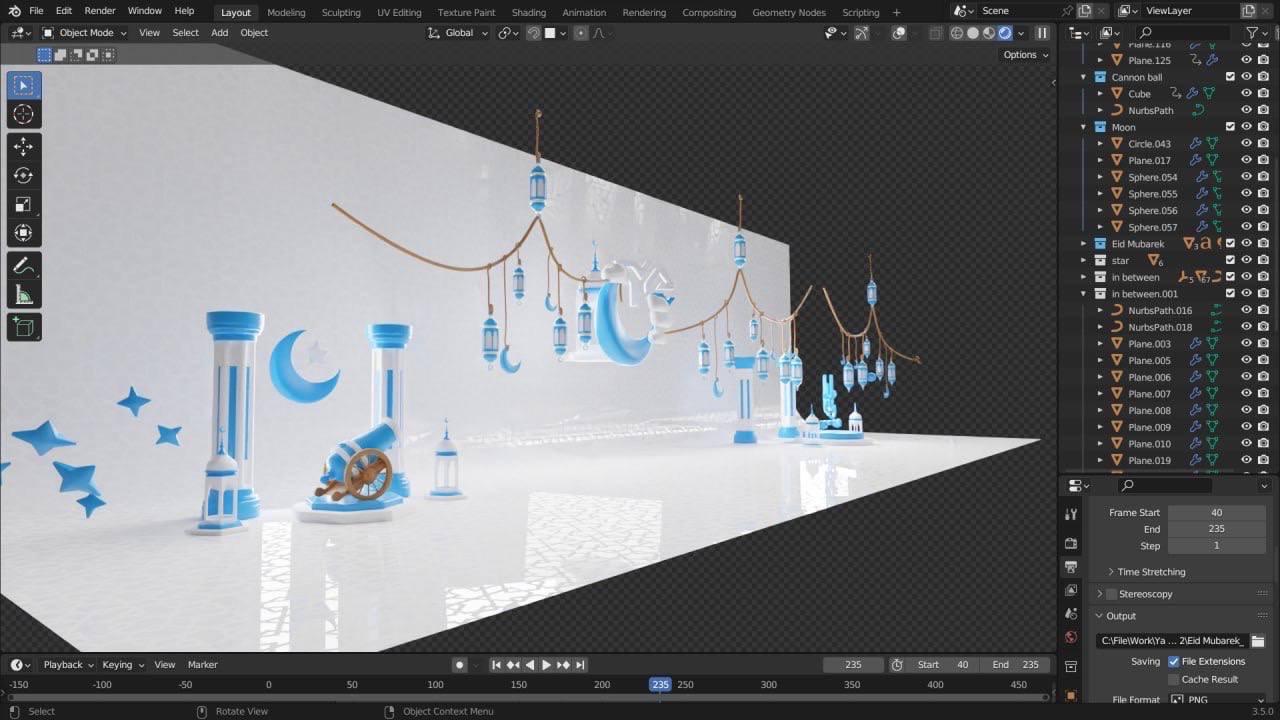1280x720 pixels.
Task: Pick the Rotate tool
Action: [24, 176]
